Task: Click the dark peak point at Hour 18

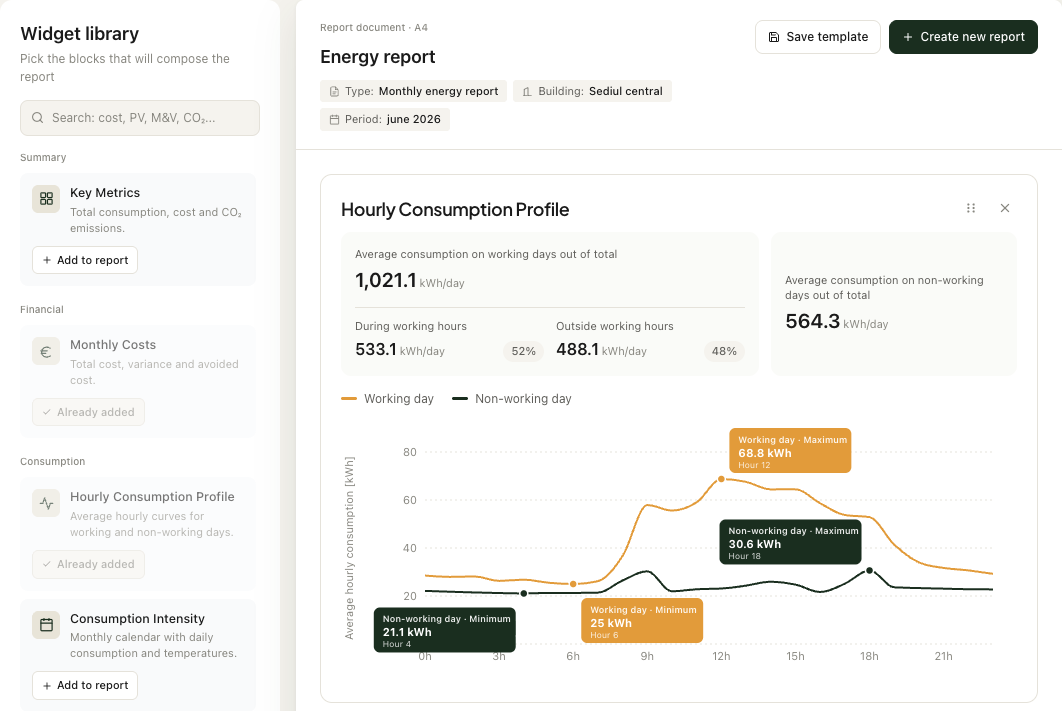Action: [x=870, y=571]
